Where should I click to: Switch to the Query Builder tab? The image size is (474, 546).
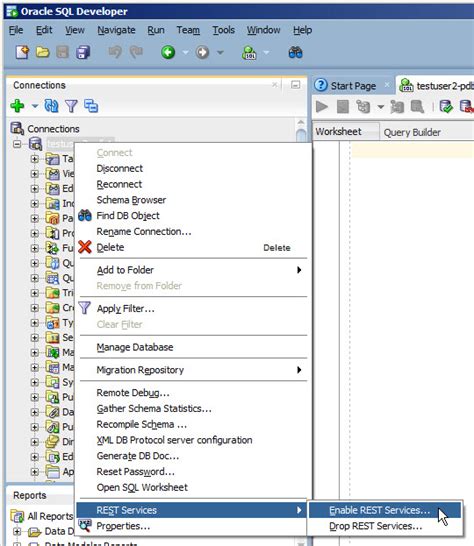click(412, 132)
